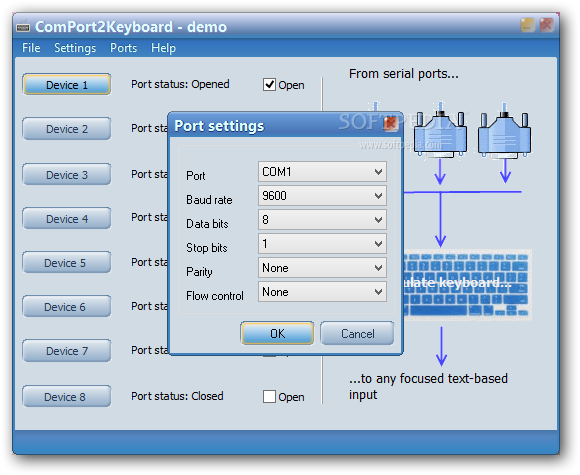The image size is (580, 475).
Task: Select the Device 2 button
Action: pyautogui.click(x=67, y=129)
